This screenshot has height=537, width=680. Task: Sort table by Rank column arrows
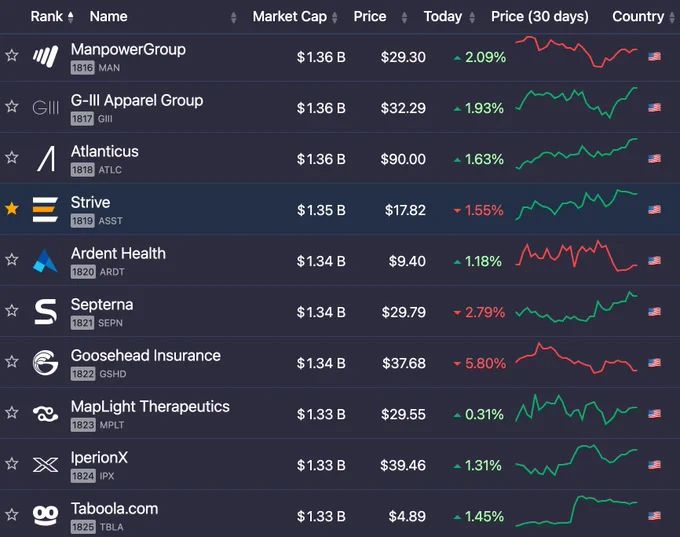71,17
